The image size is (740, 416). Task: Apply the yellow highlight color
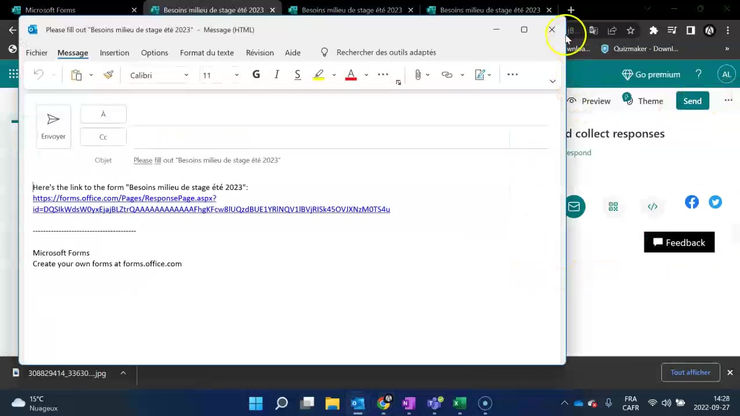coord(319,75)
